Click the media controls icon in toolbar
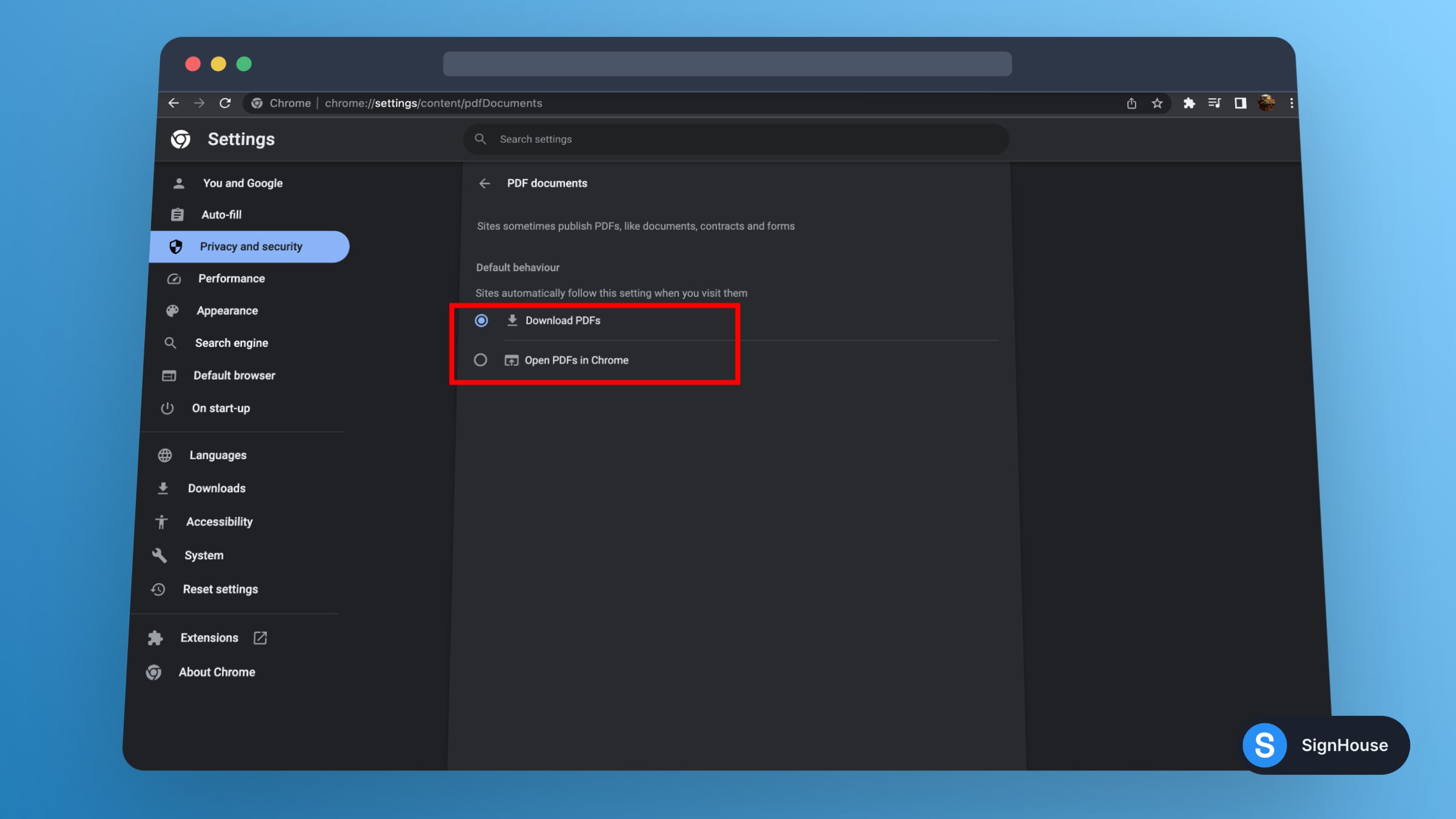The image size is (1456, 819). pos(1215,103)
